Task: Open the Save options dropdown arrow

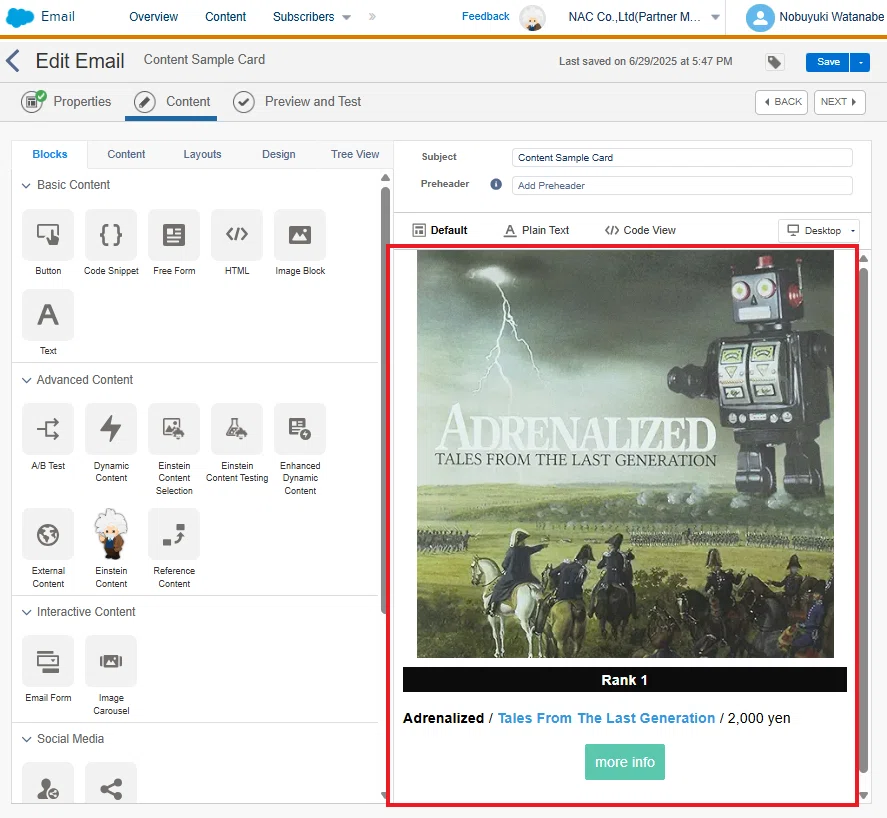Action: pos(860,62)
